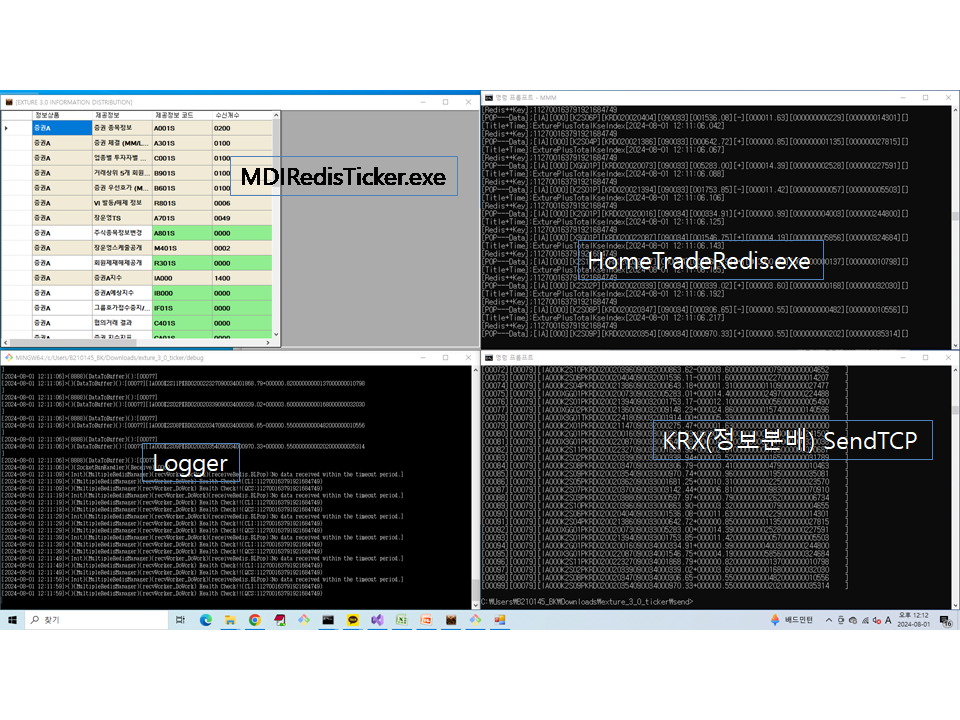The image size is (960, 720).
Task: Select the count cell showing 1400
Action: [242, 278]
